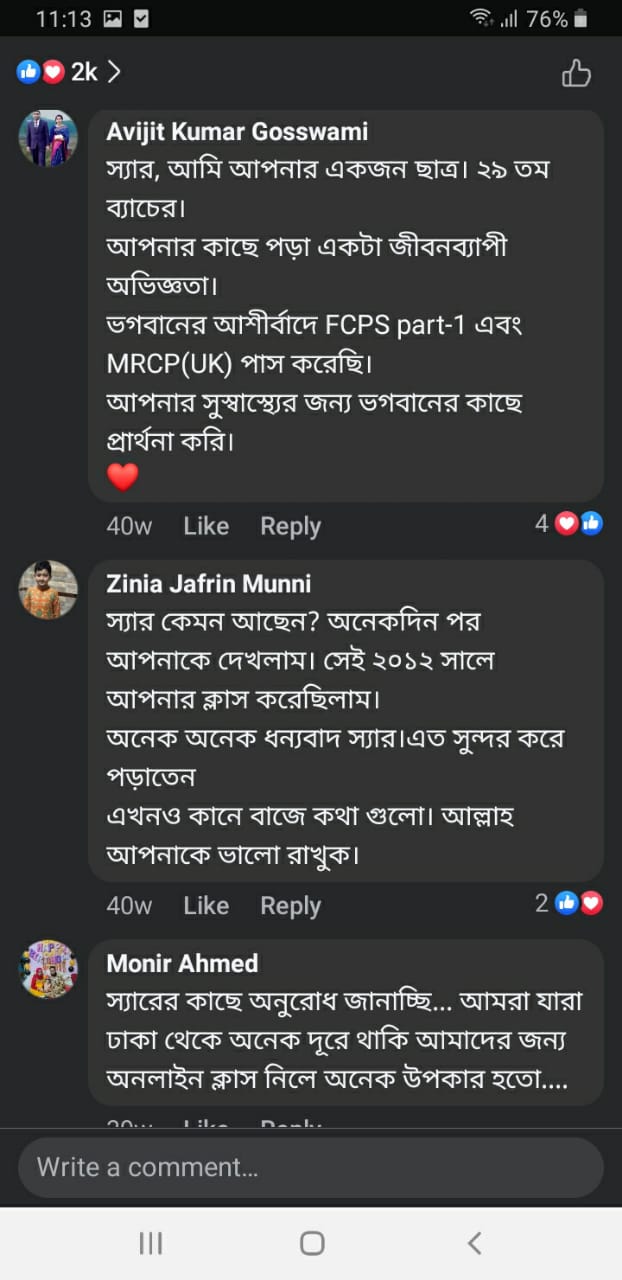Like Avijit Kumar Gosswami's comment

point(206,526)
